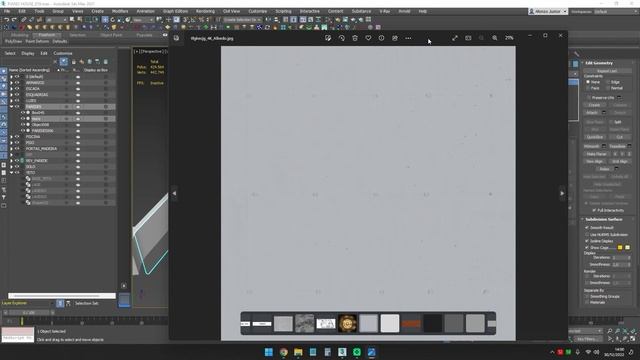
Task: Click the QuickSlice button
Action: point(595,137)
